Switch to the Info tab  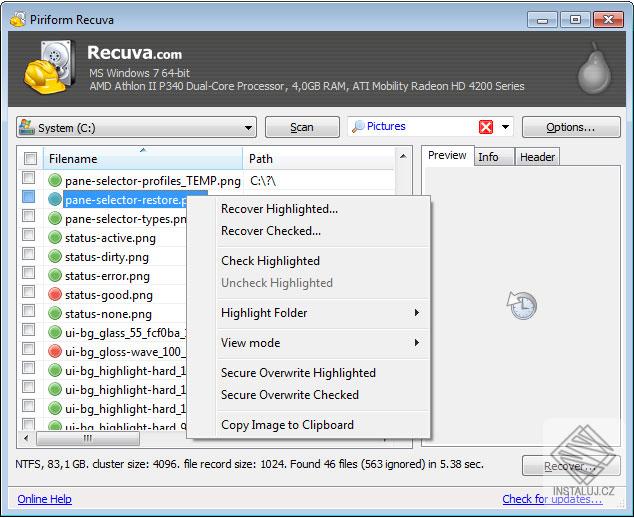click(x=494, y=157)
